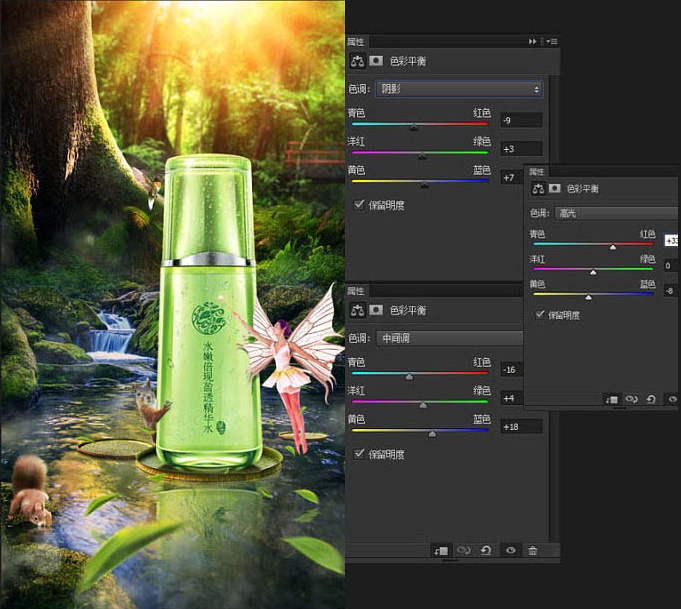
Task: Click the color balance scales icon in the 阴影 panel
Action: tap(357, 61)
